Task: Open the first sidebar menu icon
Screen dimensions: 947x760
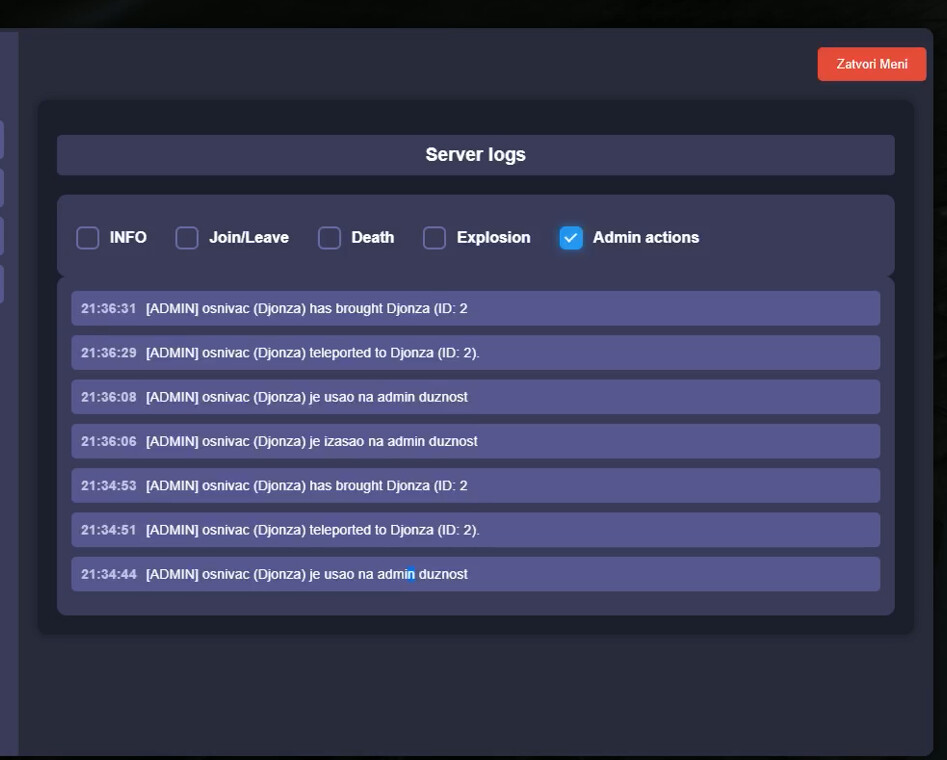Action: [4, 140]
